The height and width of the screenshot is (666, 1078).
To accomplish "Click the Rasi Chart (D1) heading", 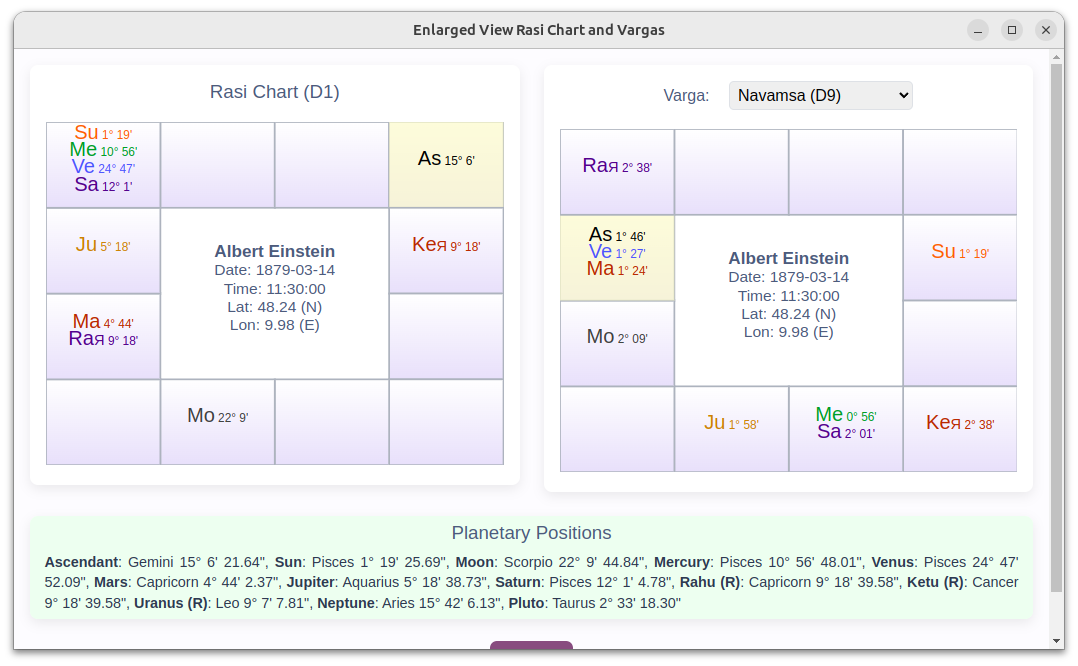I will 274,92.
